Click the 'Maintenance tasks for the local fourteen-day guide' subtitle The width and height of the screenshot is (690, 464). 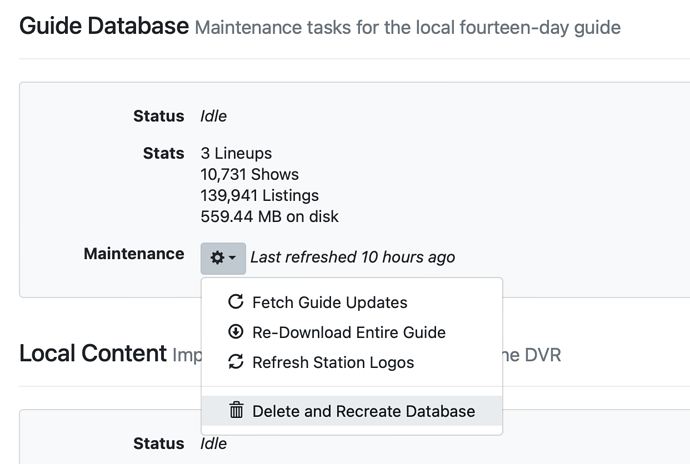click(x=407, y=27)
